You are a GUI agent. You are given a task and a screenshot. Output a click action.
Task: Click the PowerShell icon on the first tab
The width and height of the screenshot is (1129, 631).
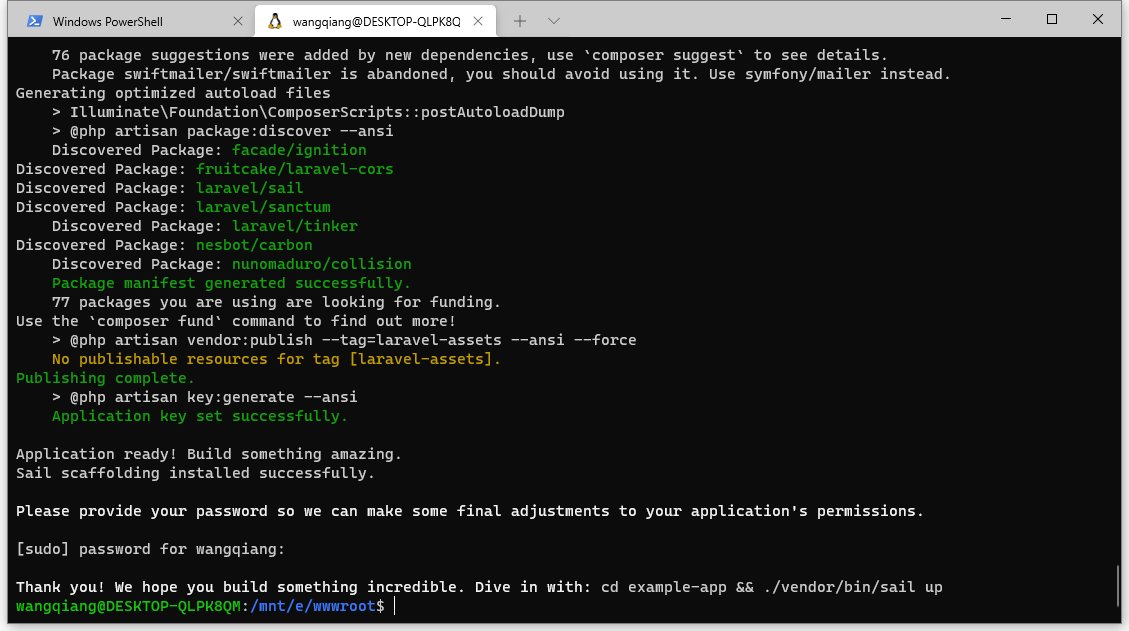34,21
